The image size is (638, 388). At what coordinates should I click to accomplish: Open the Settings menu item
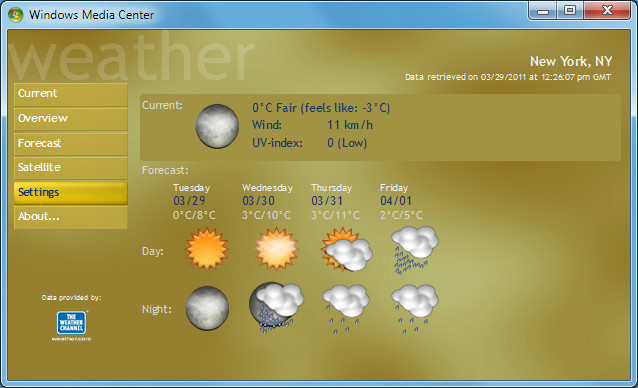coord(71,193)
